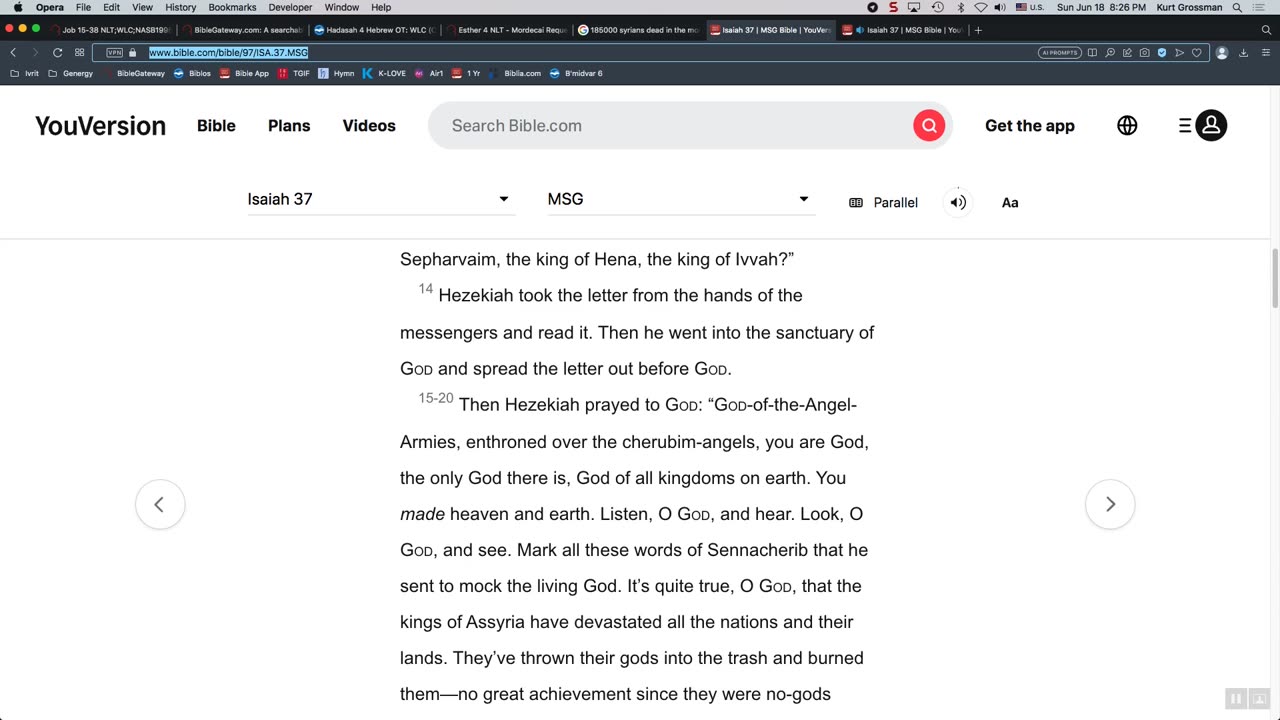Open the TGIF bookmark
The height and width of the screenshot is (720, 1280).
294,73
